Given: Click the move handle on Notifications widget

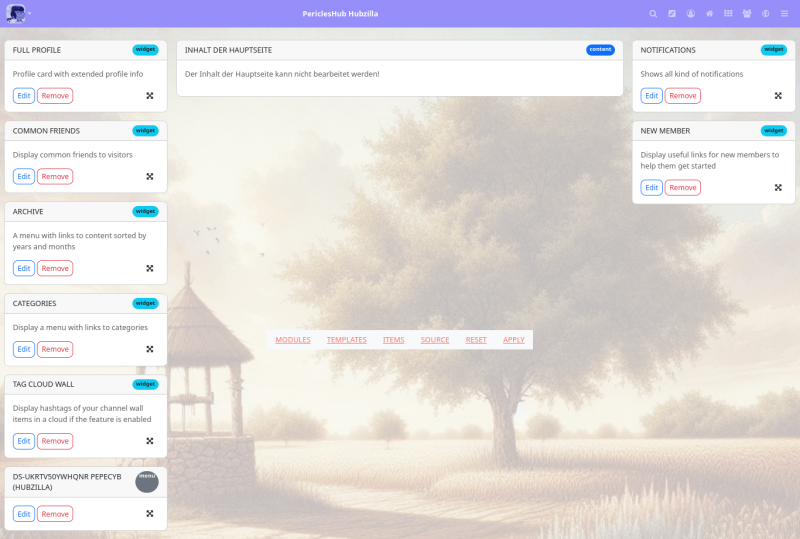Looking at the screenshot, I should (x=778, y=96).
